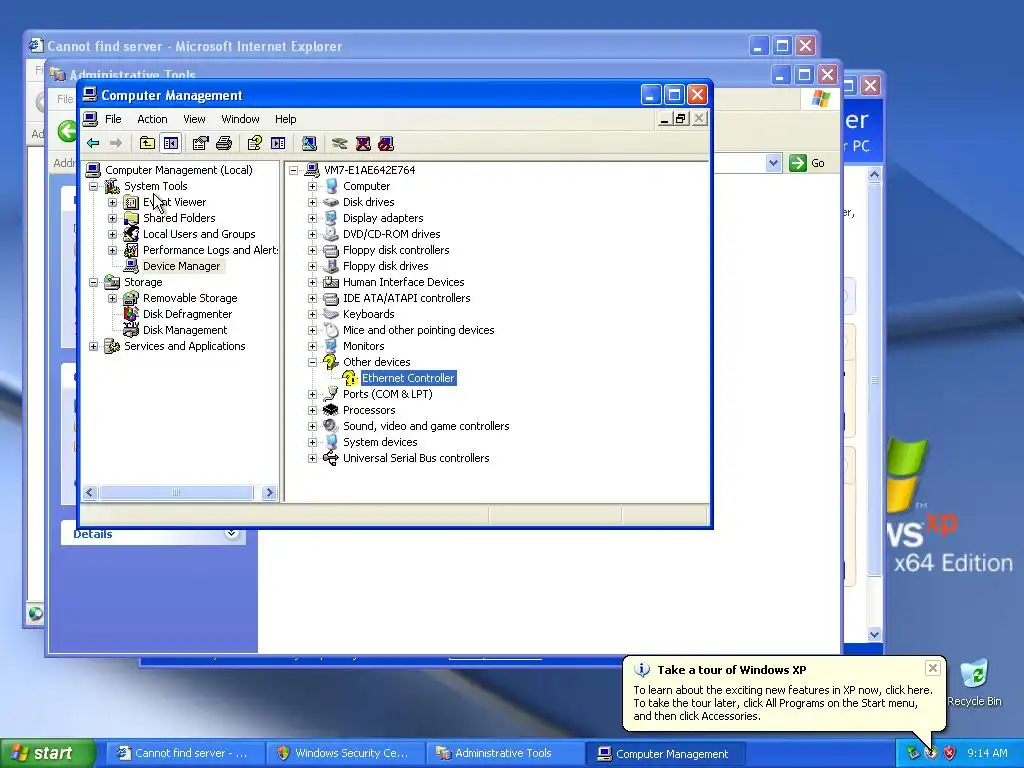This screenshot has height=768, width=1024.
Task: Click the console tree horizontal scrollbar left arrow
Action: click(90, 492)
